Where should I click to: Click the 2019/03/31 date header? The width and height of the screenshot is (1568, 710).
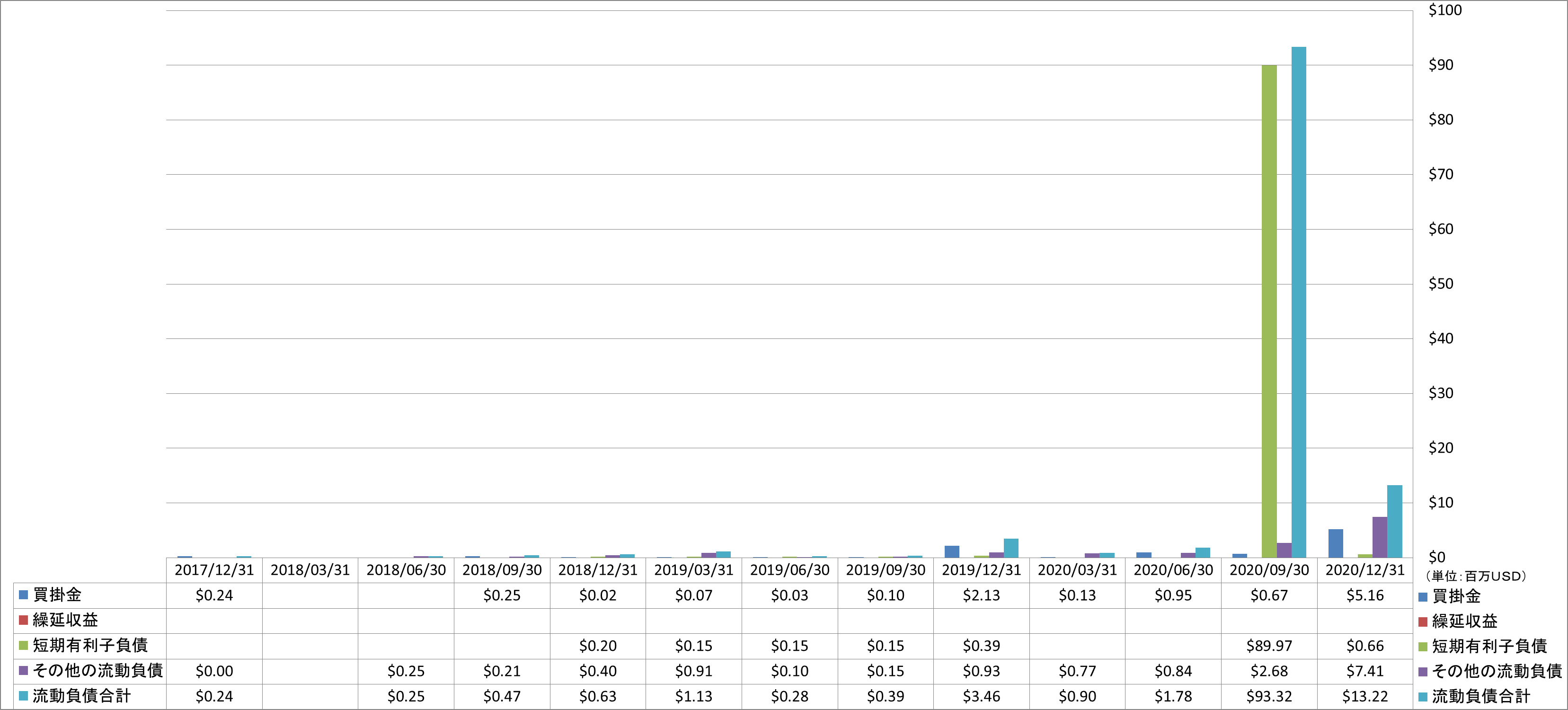694,570
